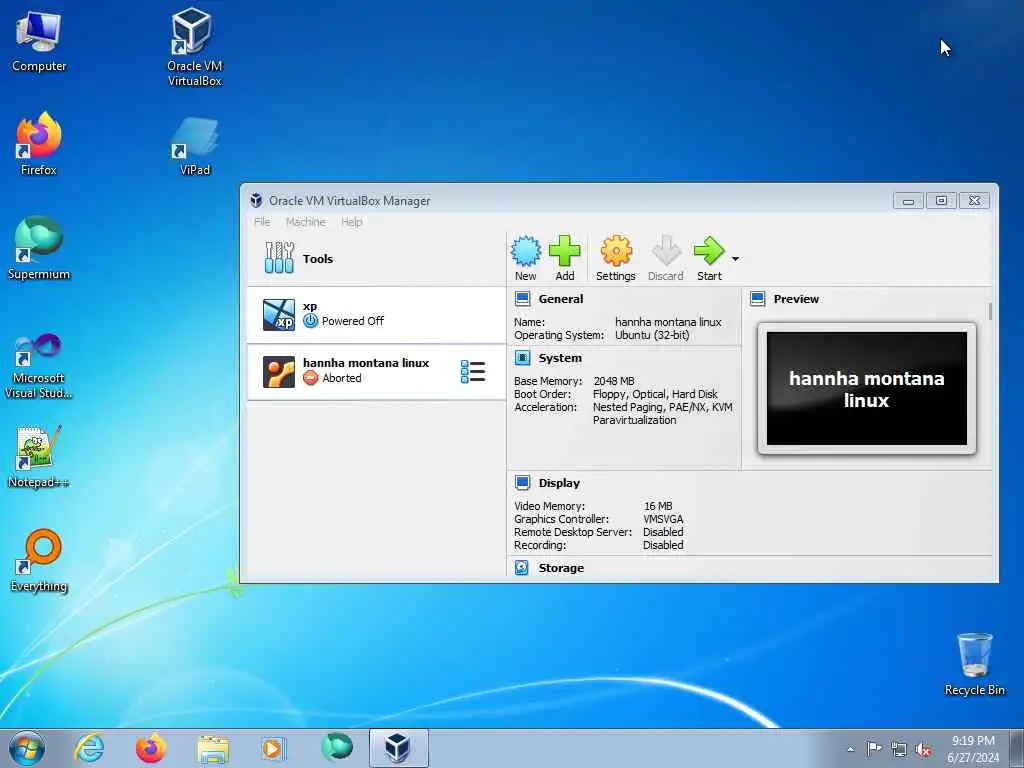The height and width of the screenshot is (768, 1024).
Task: Select the Notepad++ desktop shortcut
Action: click(x=39, y=456)
